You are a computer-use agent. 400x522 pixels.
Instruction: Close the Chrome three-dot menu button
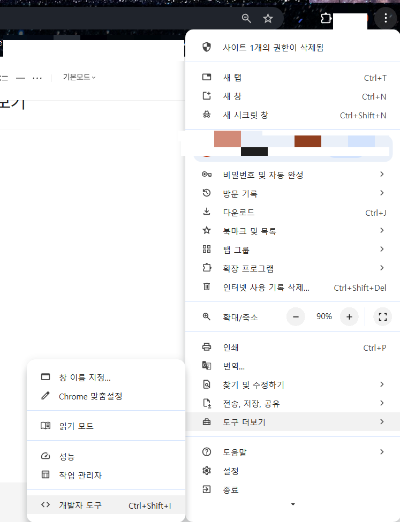[386, 18]
